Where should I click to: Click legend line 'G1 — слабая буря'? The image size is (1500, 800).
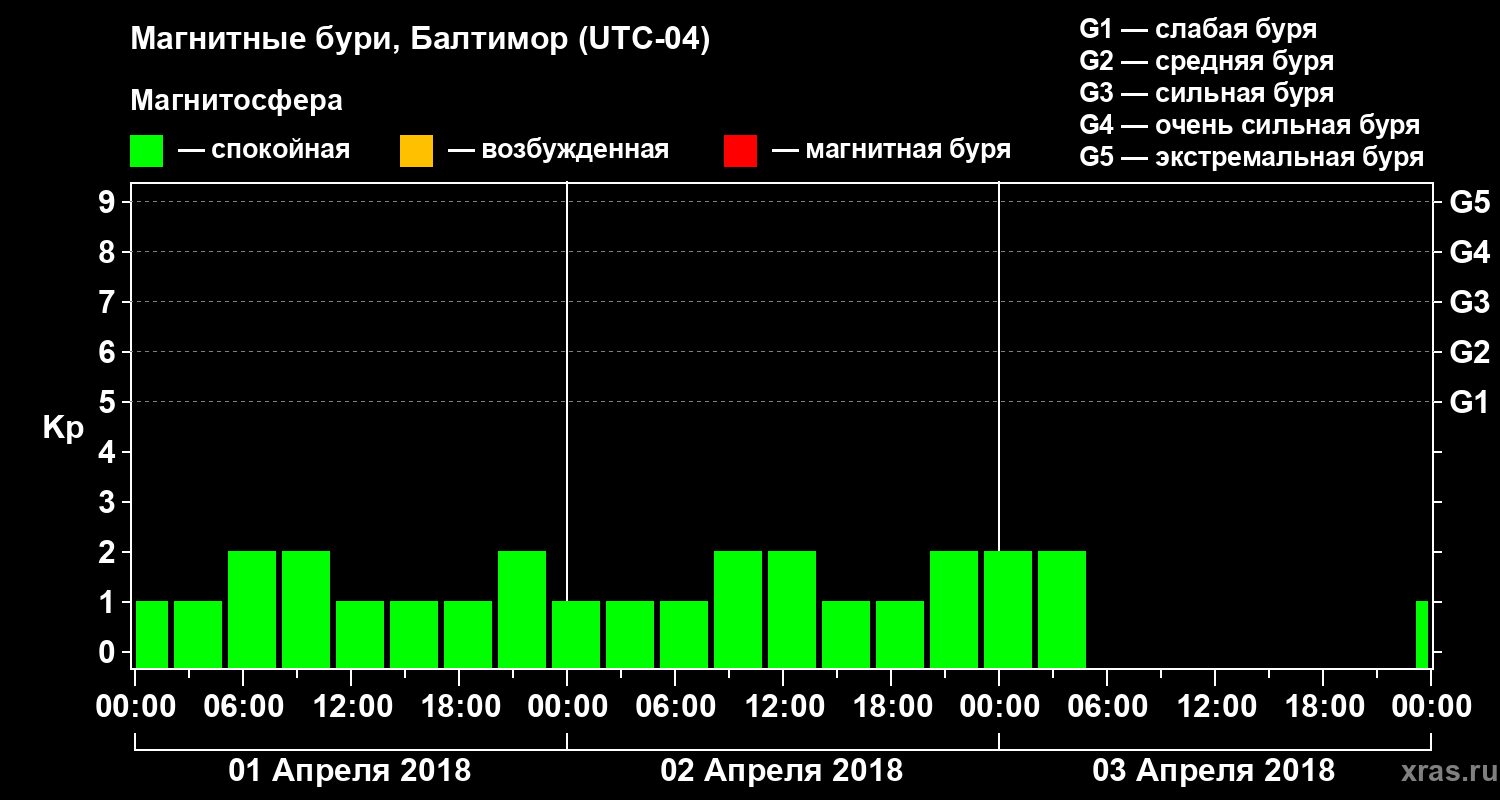(x=1198, y=29)
